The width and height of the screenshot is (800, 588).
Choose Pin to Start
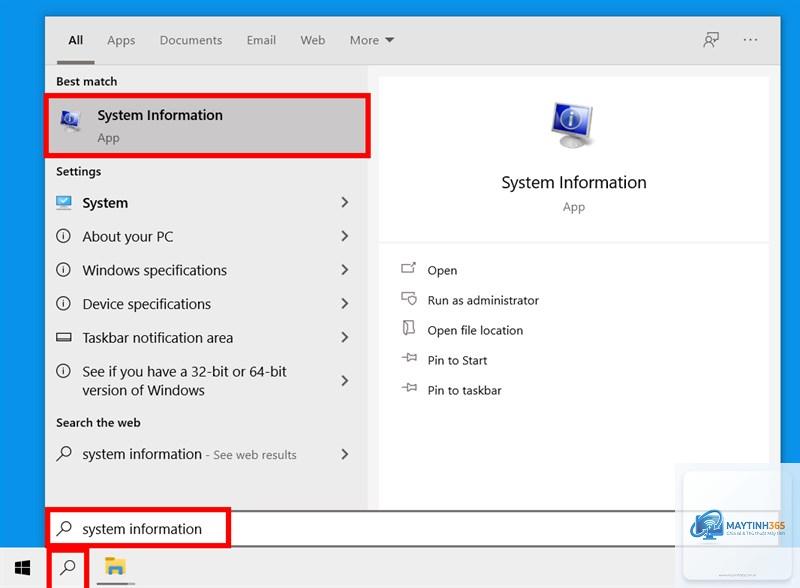pyautogui.click(x=457, y=360)
